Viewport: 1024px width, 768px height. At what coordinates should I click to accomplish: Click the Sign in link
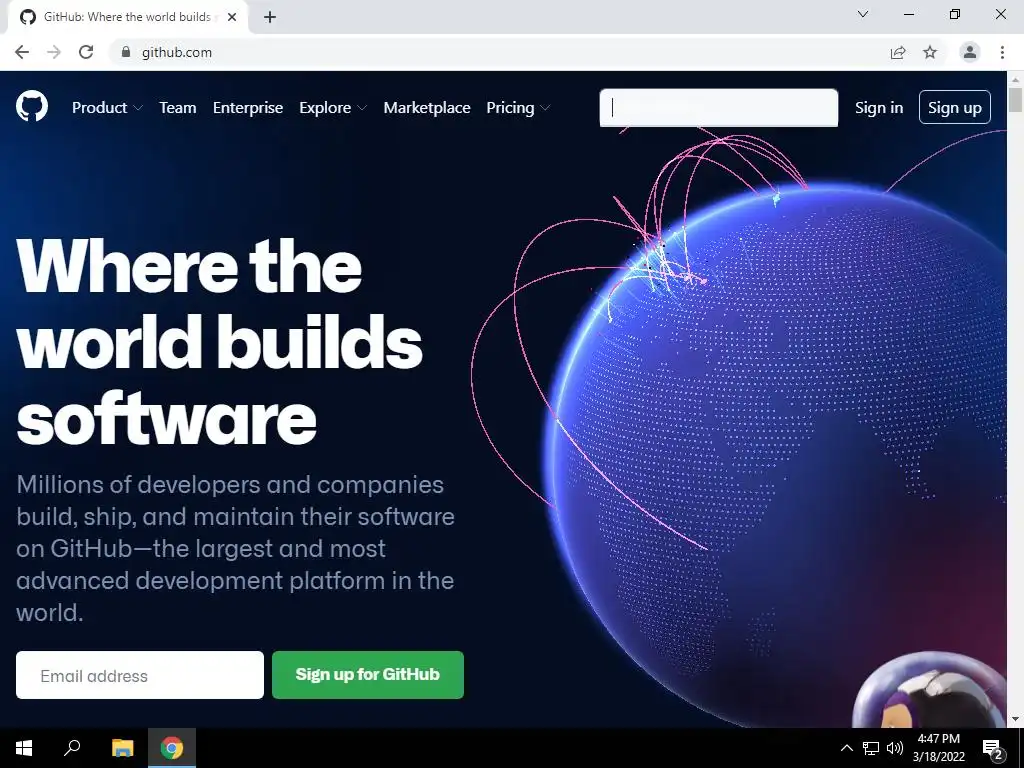879,108
